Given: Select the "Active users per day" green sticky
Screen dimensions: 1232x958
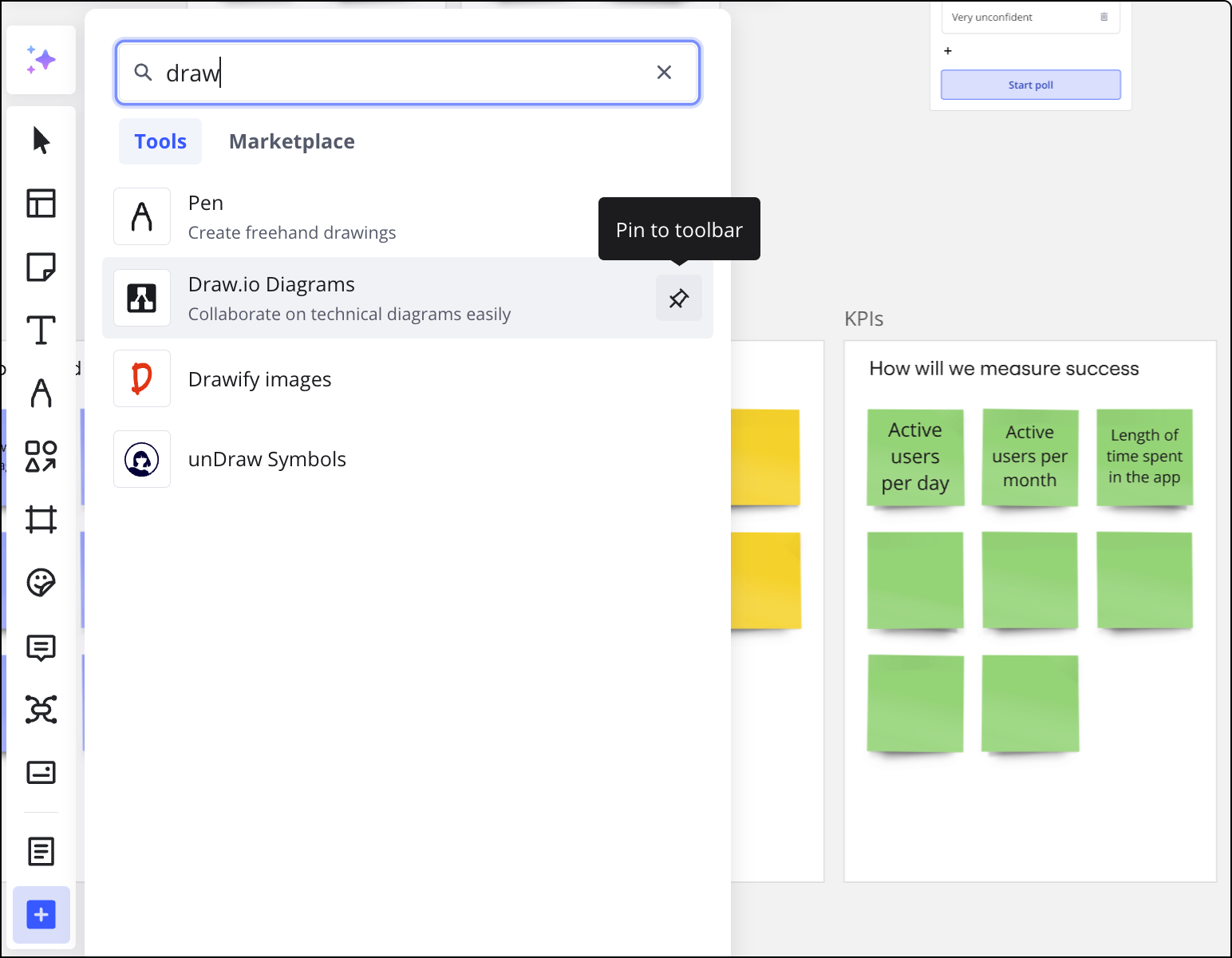Looking at the screenshot, I should [915, 457].
